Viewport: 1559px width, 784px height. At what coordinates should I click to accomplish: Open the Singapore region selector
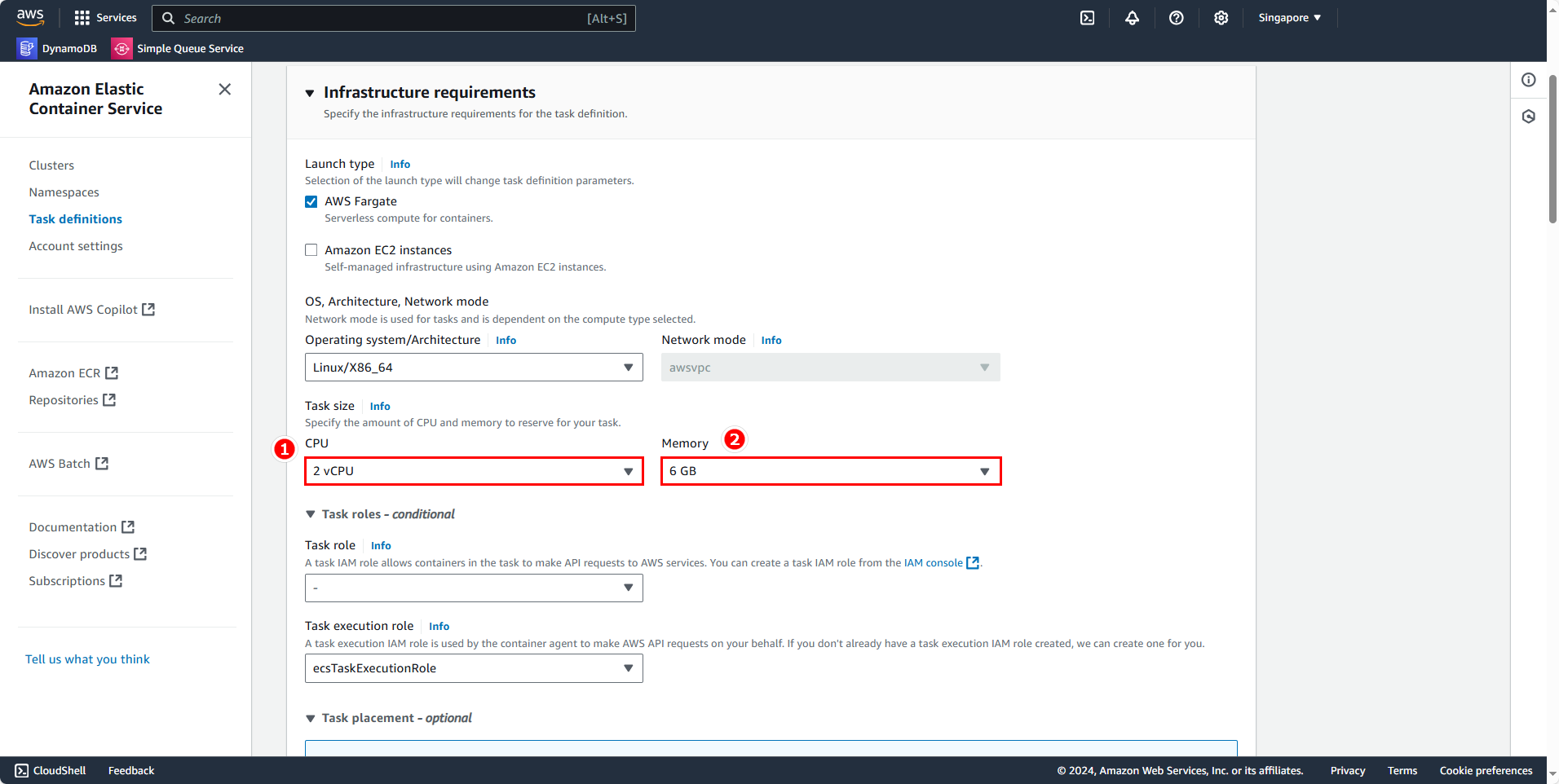point(1289,18)
